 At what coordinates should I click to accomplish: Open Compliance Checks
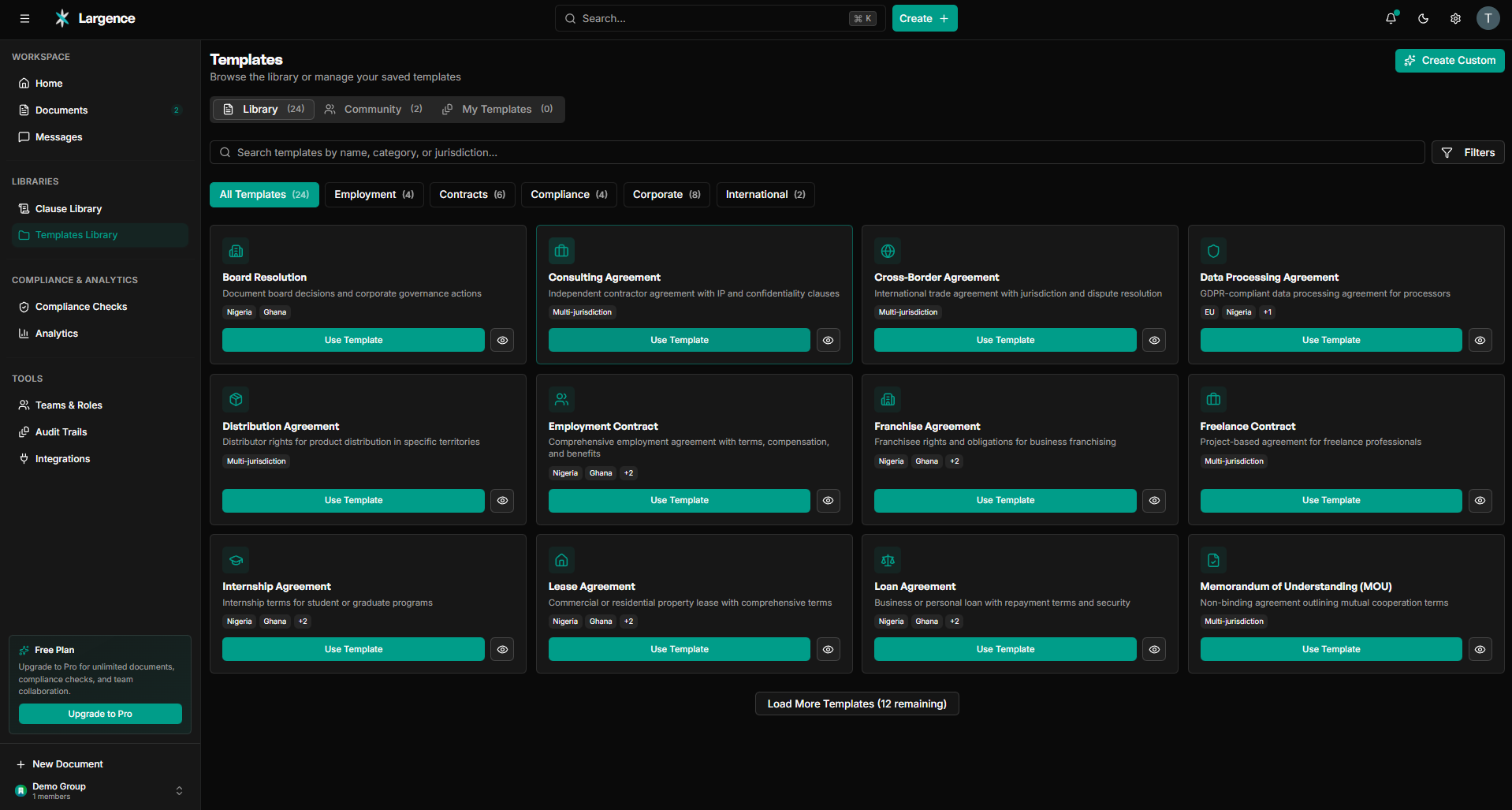[100, 307]
